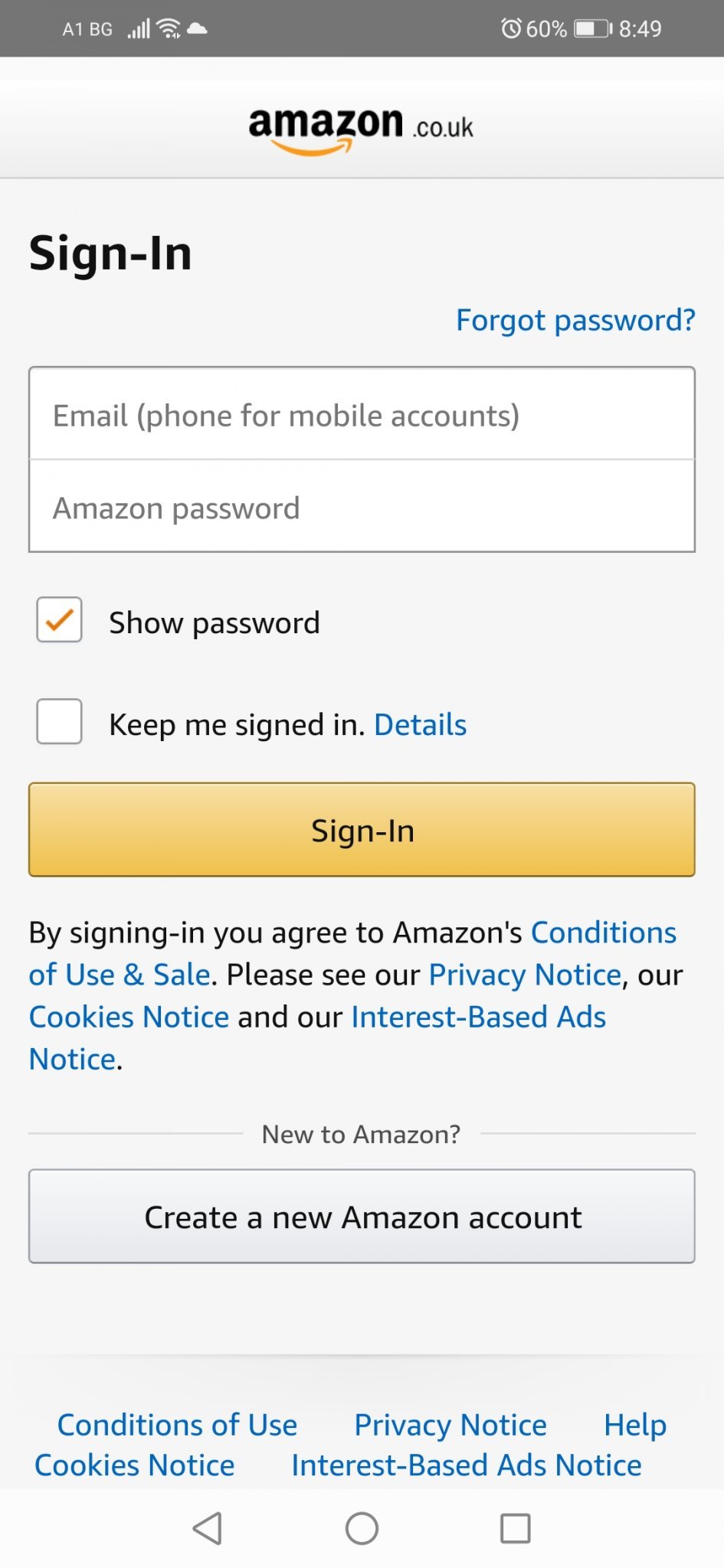Tap the Amazon.co.uk logo

click(x=361, y=129)
